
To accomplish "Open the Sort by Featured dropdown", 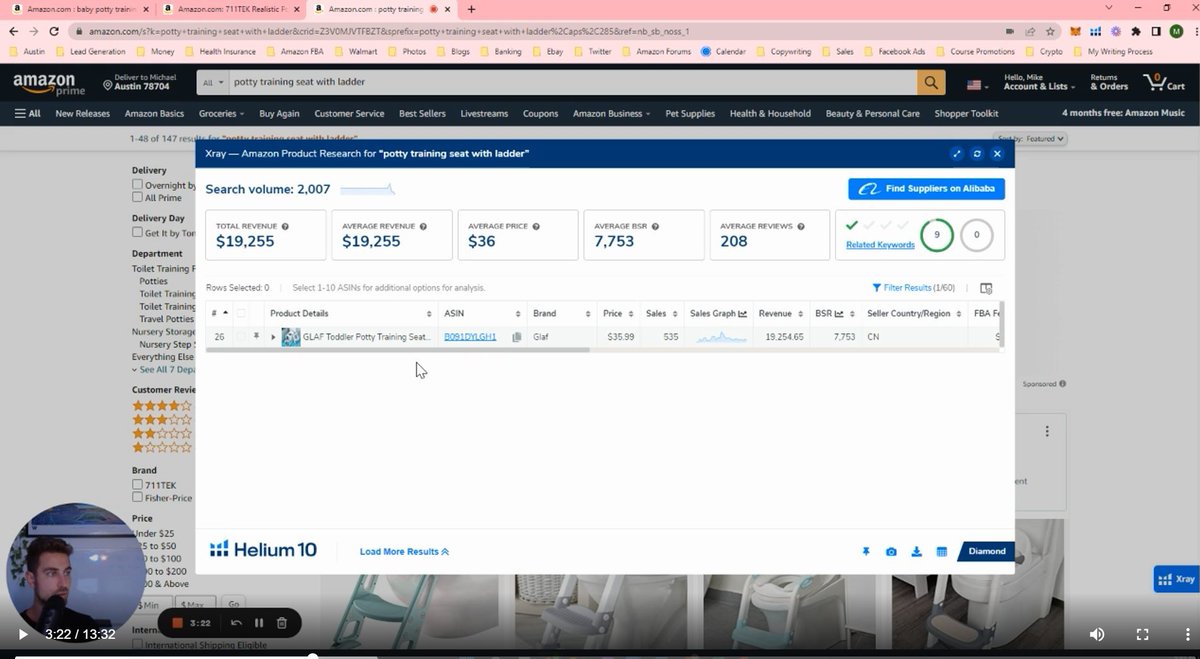I will click(1032, 139).
